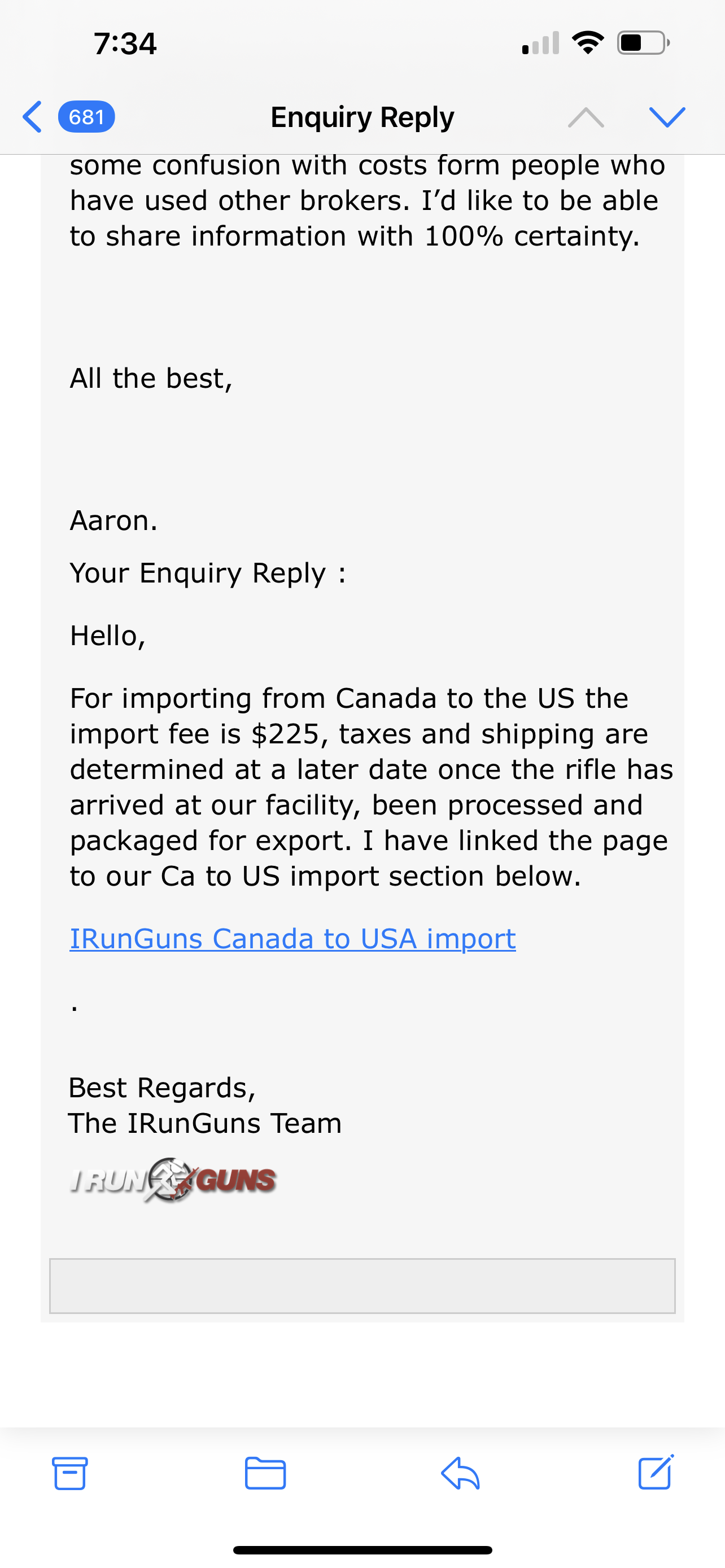Tap "The IRunGuns Team" signature text
This screenshot has height=1568, width=725.
pyautogui.click(x=204, y=1123)
